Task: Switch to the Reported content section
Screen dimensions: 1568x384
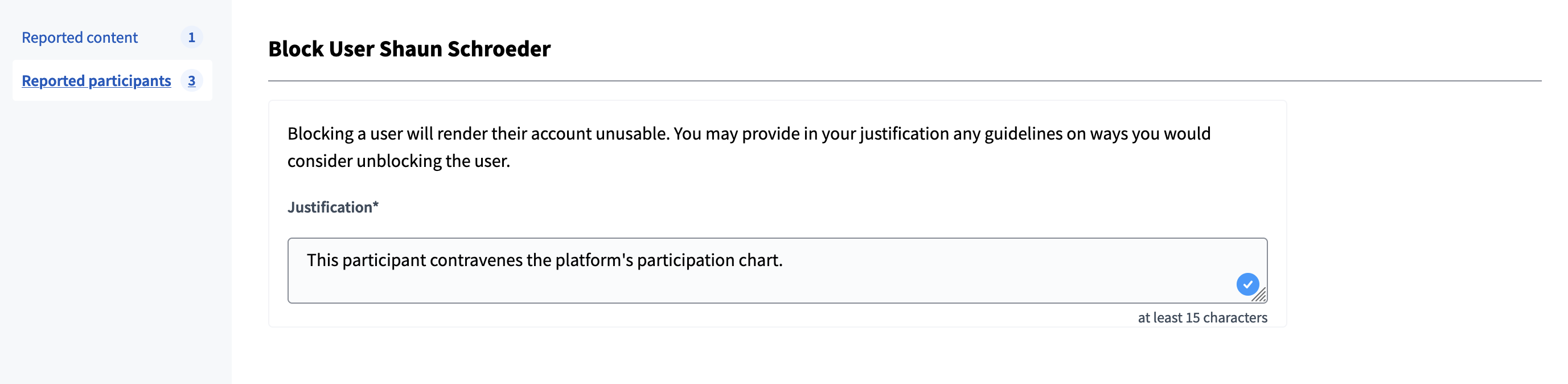Action: point(79,37)
